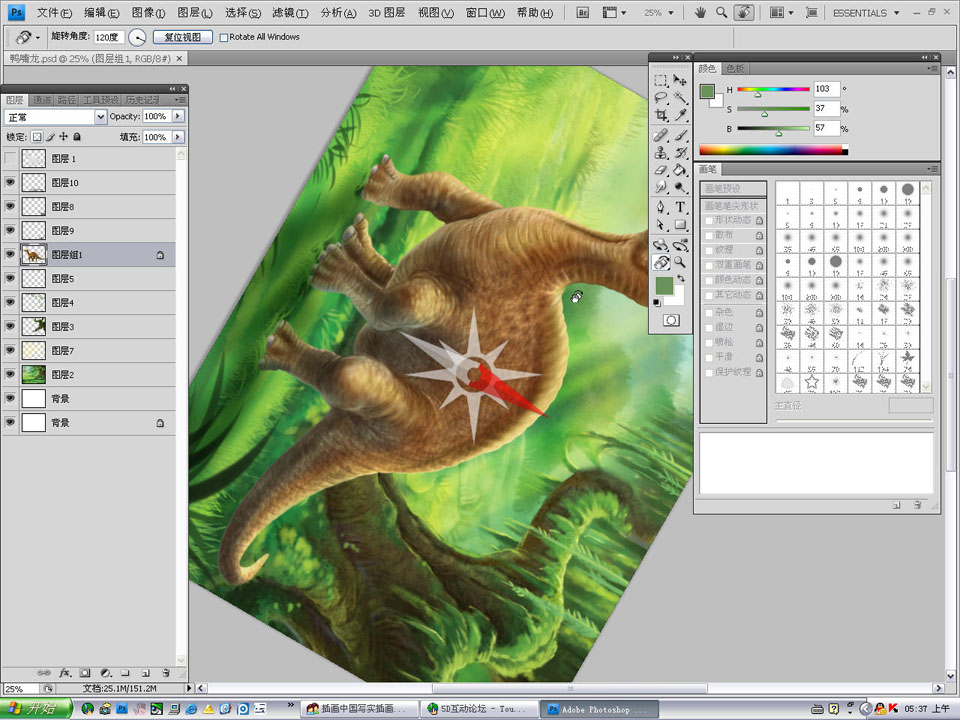Select the Type tool
960x720 pixels.
(680, 207)
